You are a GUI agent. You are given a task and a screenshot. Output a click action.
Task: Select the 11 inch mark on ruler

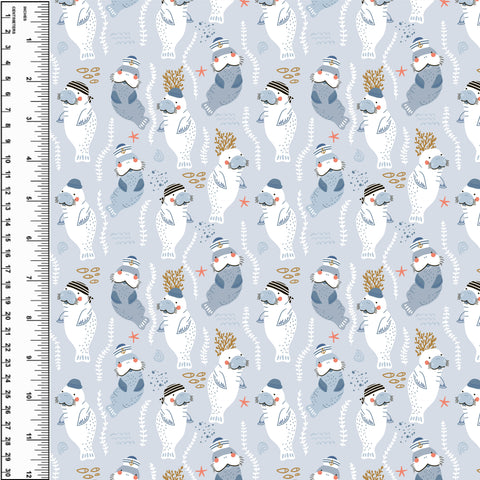coord(29,436)
